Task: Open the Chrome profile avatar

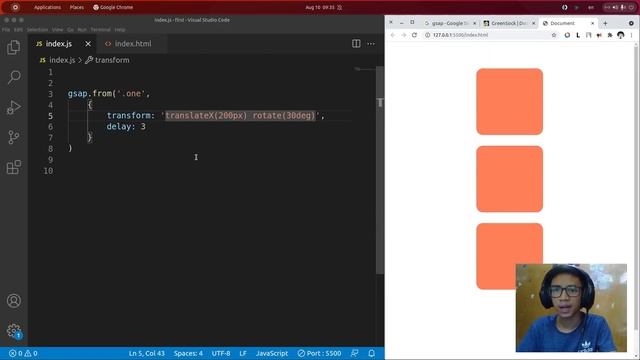Action: point(620,35)
